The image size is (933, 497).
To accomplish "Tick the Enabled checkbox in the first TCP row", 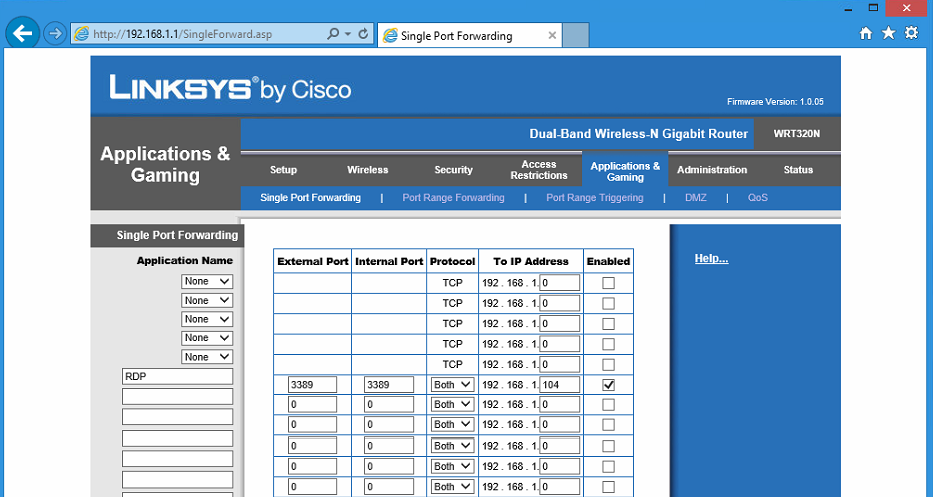I will point(608,283).
